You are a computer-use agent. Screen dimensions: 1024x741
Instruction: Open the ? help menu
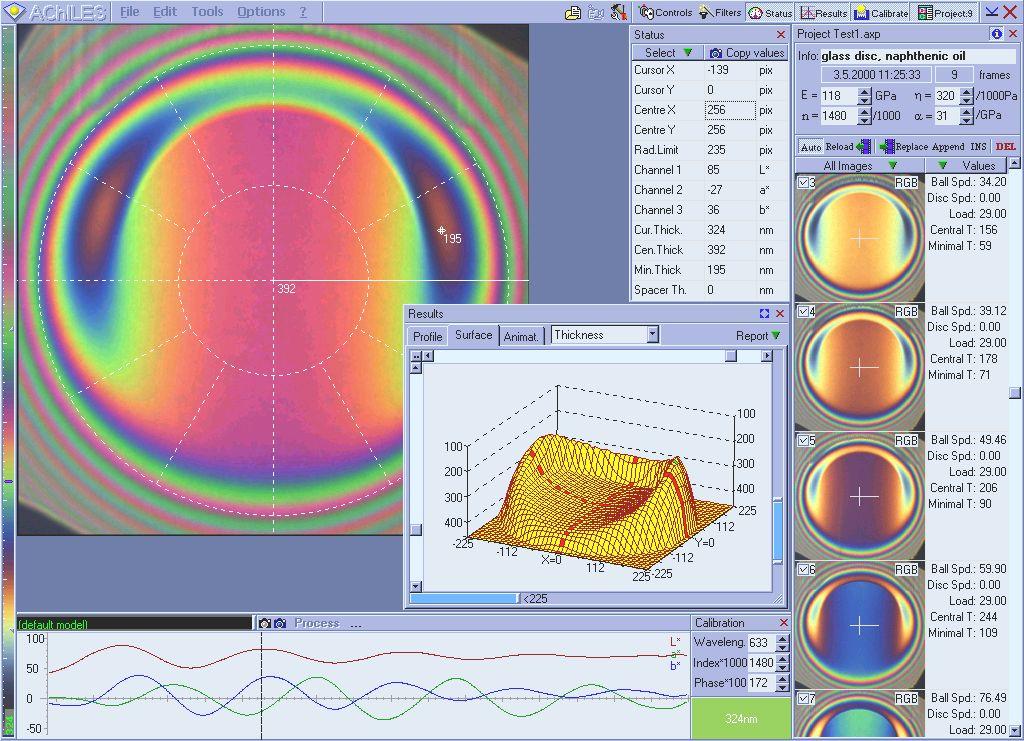tap(303, 12)
